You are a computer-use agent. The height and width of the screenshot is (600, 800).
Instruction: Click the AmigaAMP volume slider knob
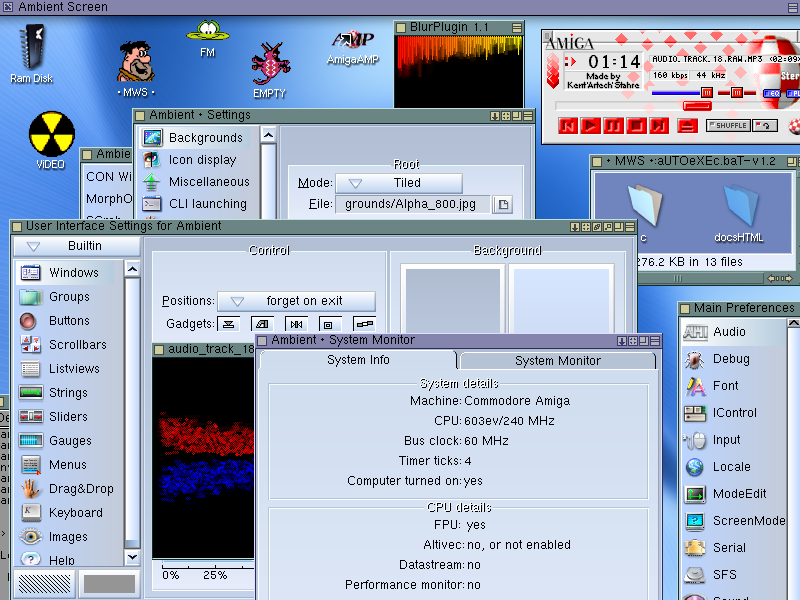pyautogui.click(x=707, y=93)
